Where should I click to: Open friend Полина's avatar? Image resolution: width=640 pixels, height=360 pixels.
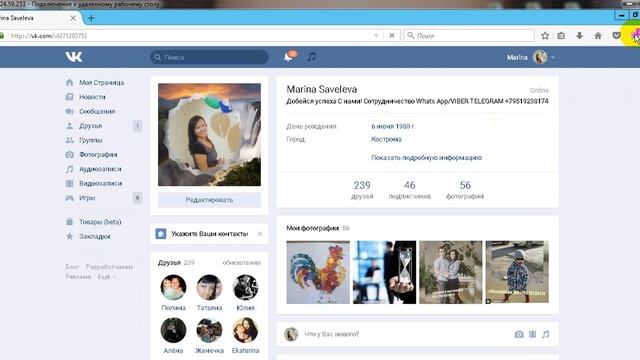(173, 287)
